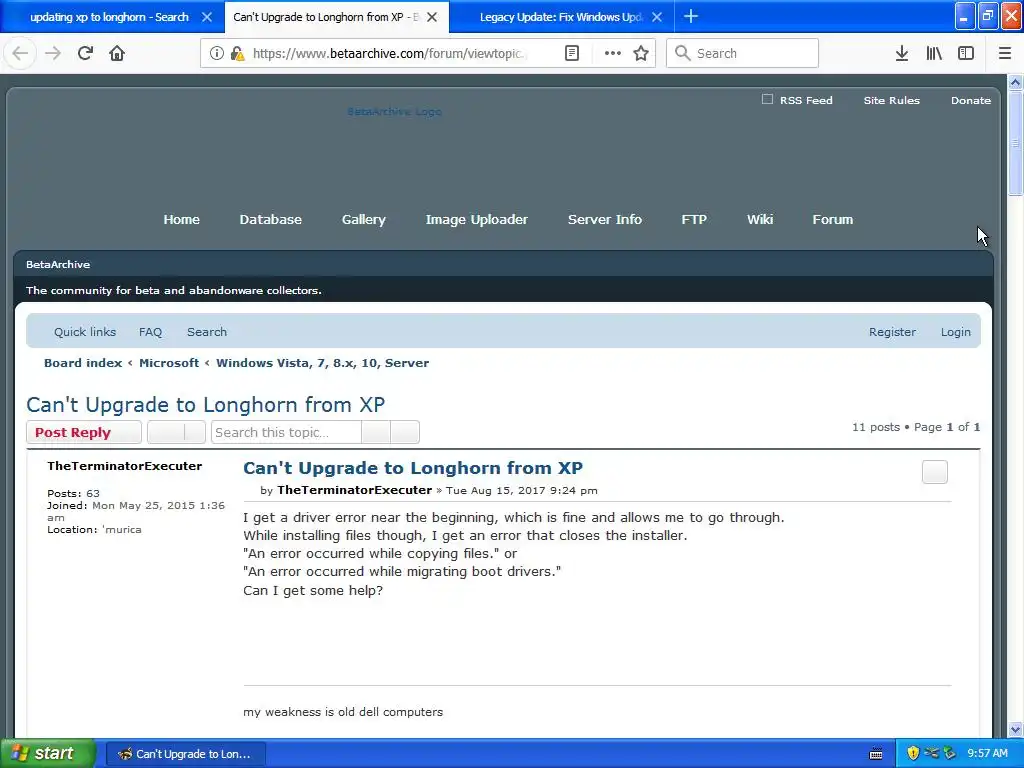The image size is (1024, 768).
Task: Click the BetaArchive Logo image link
Action: tap(394, 112)
